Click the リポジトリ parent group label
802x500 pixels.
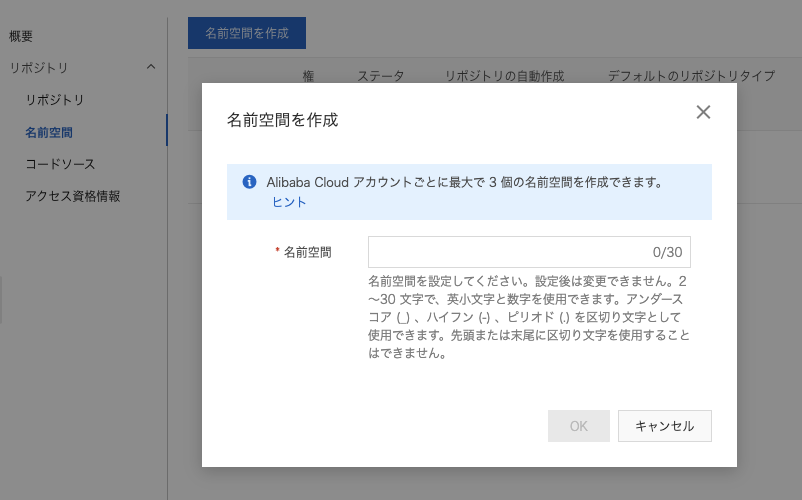pos(39,68)
